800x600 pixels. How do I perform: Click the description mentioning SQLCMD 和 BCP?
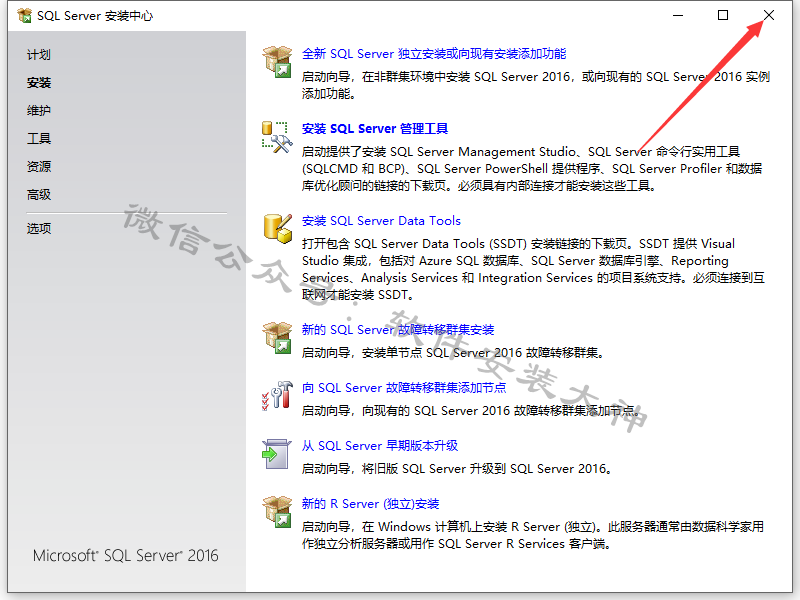pyautogui.click(x=532, y=169)
